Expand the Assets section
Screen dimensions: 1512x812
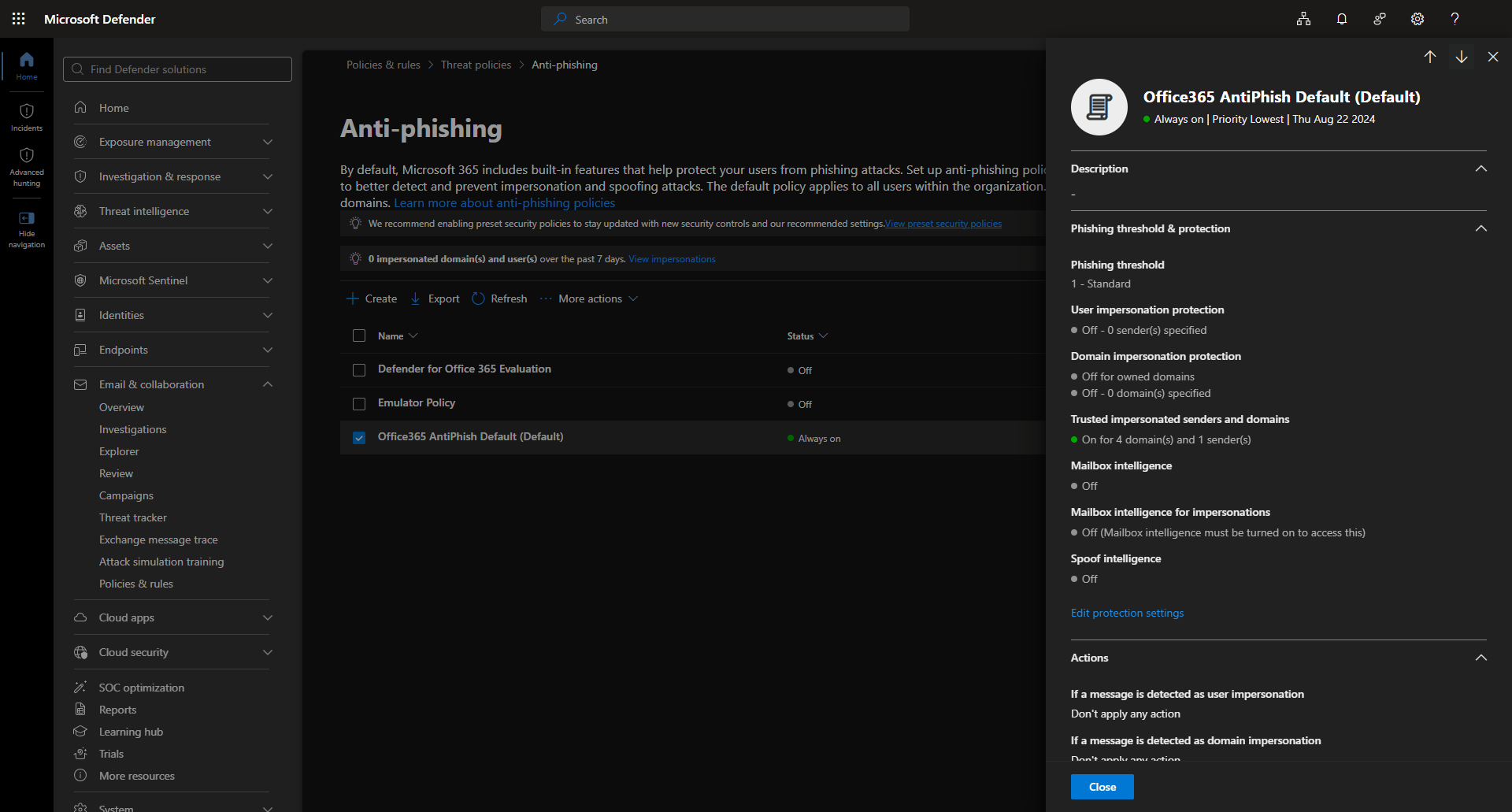[x=268, y=246]
